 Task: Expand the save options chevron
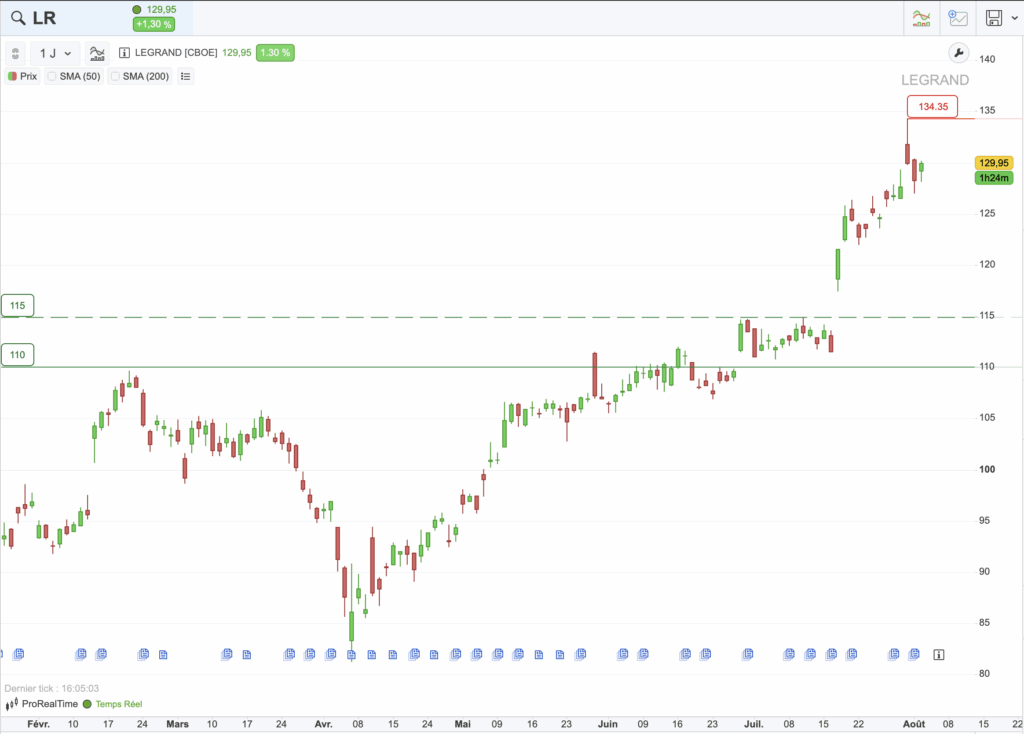(1013, 18)
